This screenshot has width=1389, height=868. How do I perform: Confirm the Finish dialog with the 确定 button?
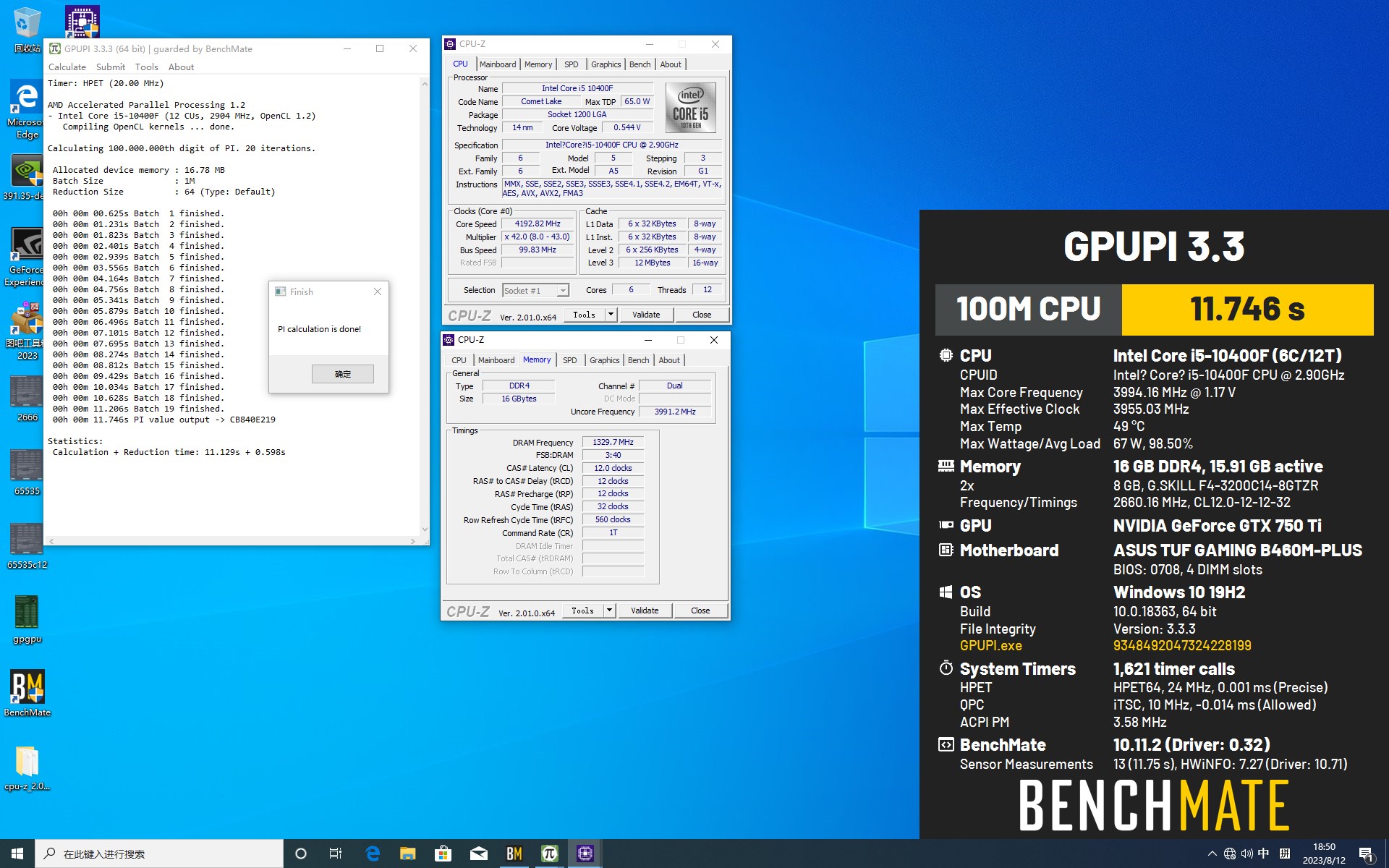(x=343, y=374)
